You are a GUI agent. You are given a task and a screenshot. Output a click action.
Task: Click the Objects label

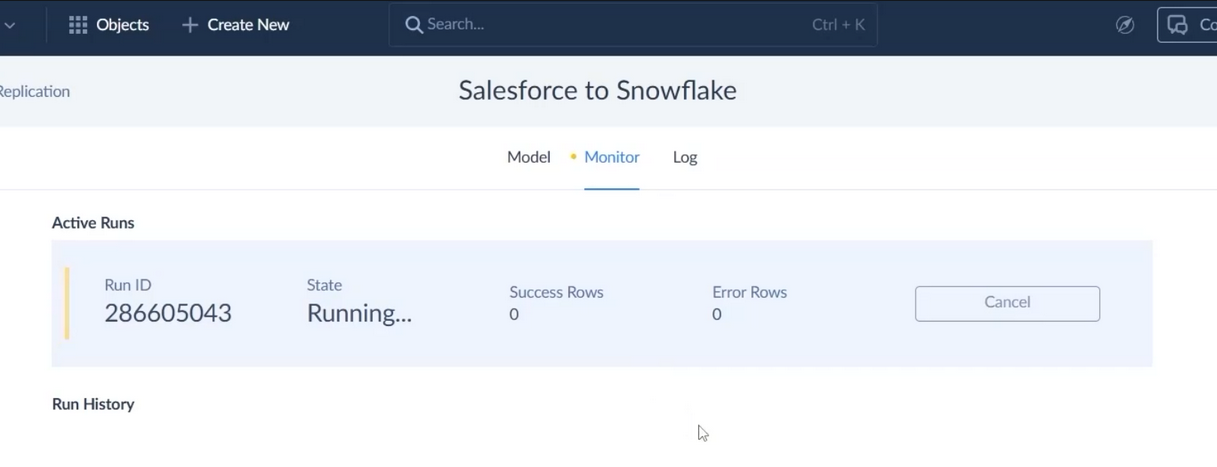pos(123,25)
